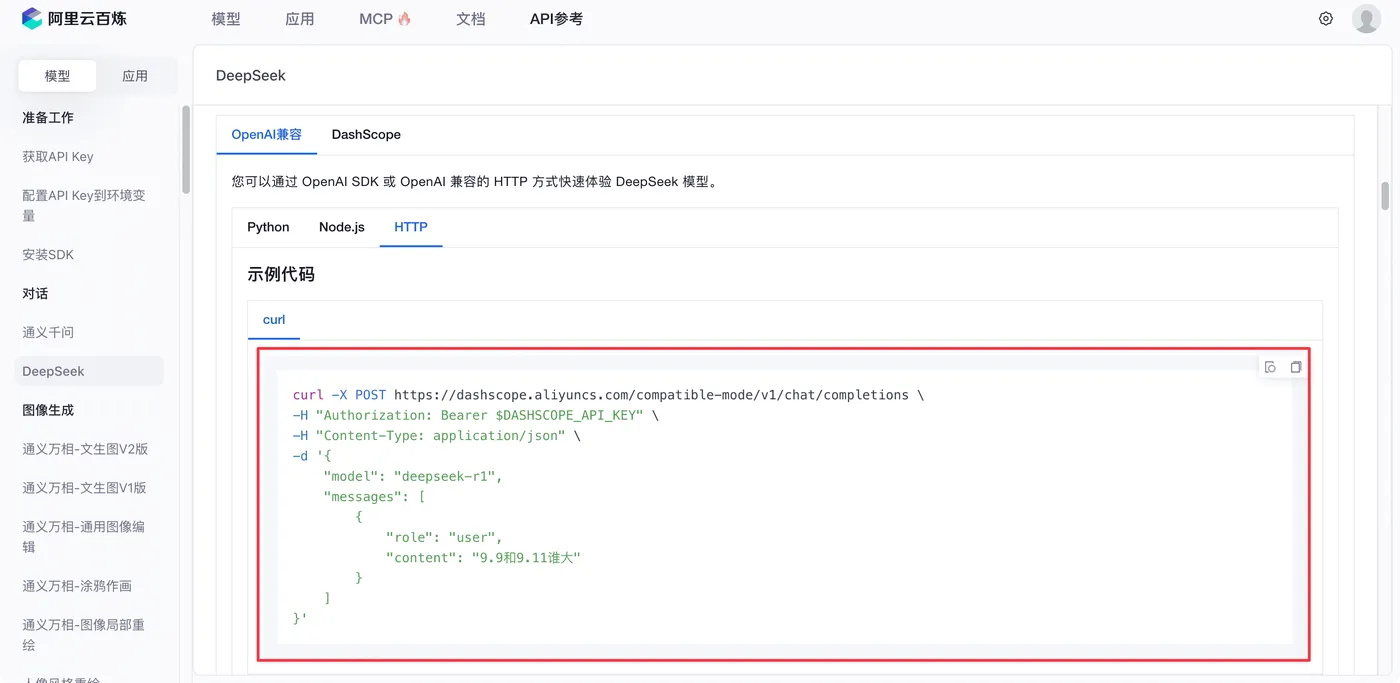Open 安装SDK in the sidebar
Screen dimensions: 1400x683
pos(48,255)
